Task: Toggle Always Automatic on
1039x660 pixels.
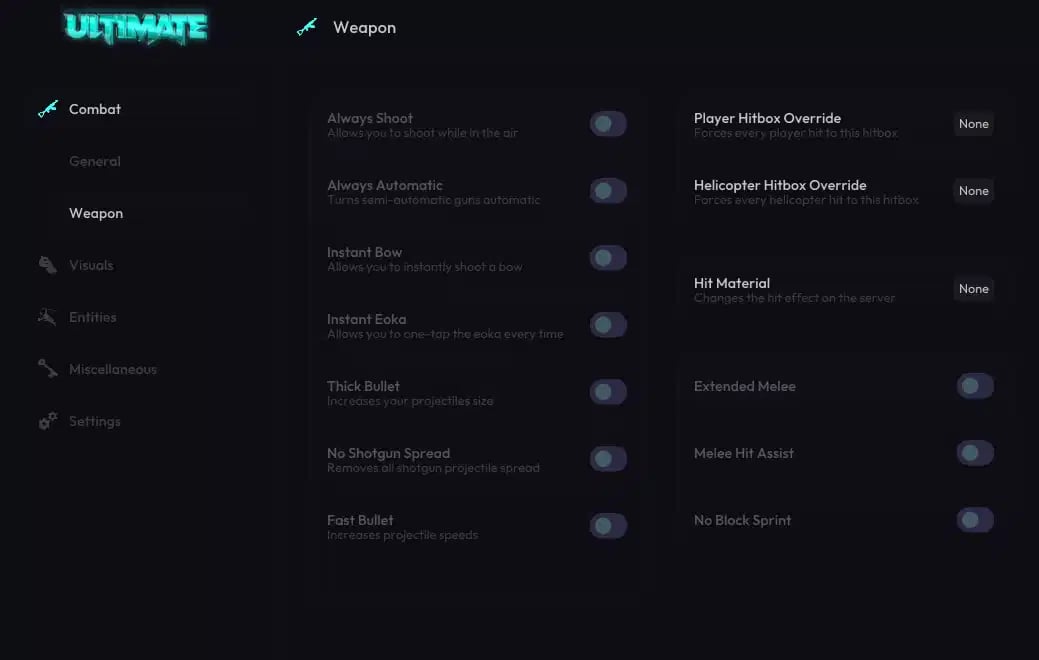Action: coord(607,190)
